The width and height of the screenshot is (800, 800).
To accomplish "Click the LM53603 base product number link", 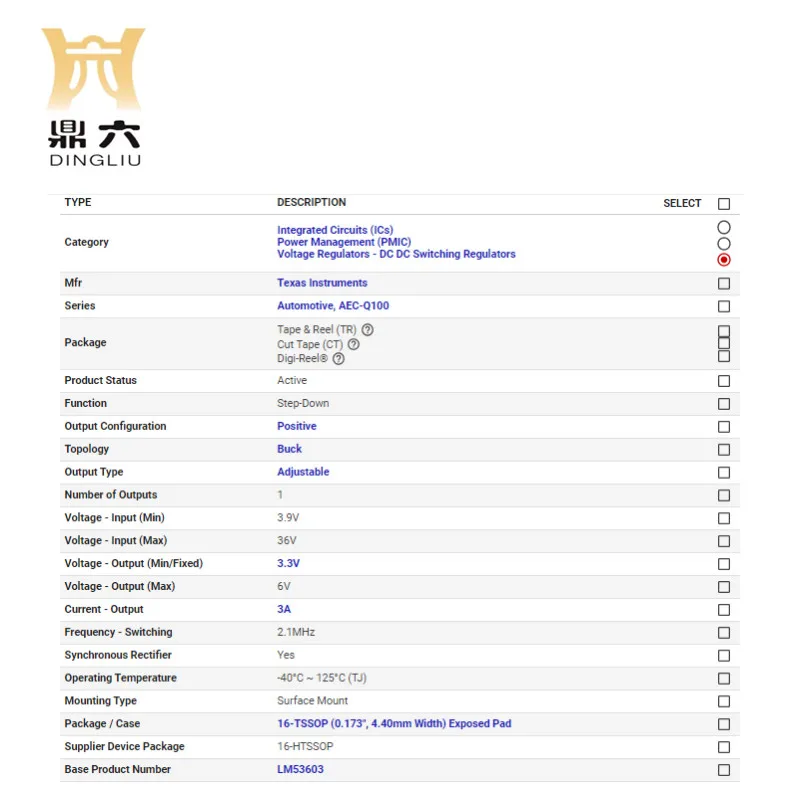I will tap(300, 769).
